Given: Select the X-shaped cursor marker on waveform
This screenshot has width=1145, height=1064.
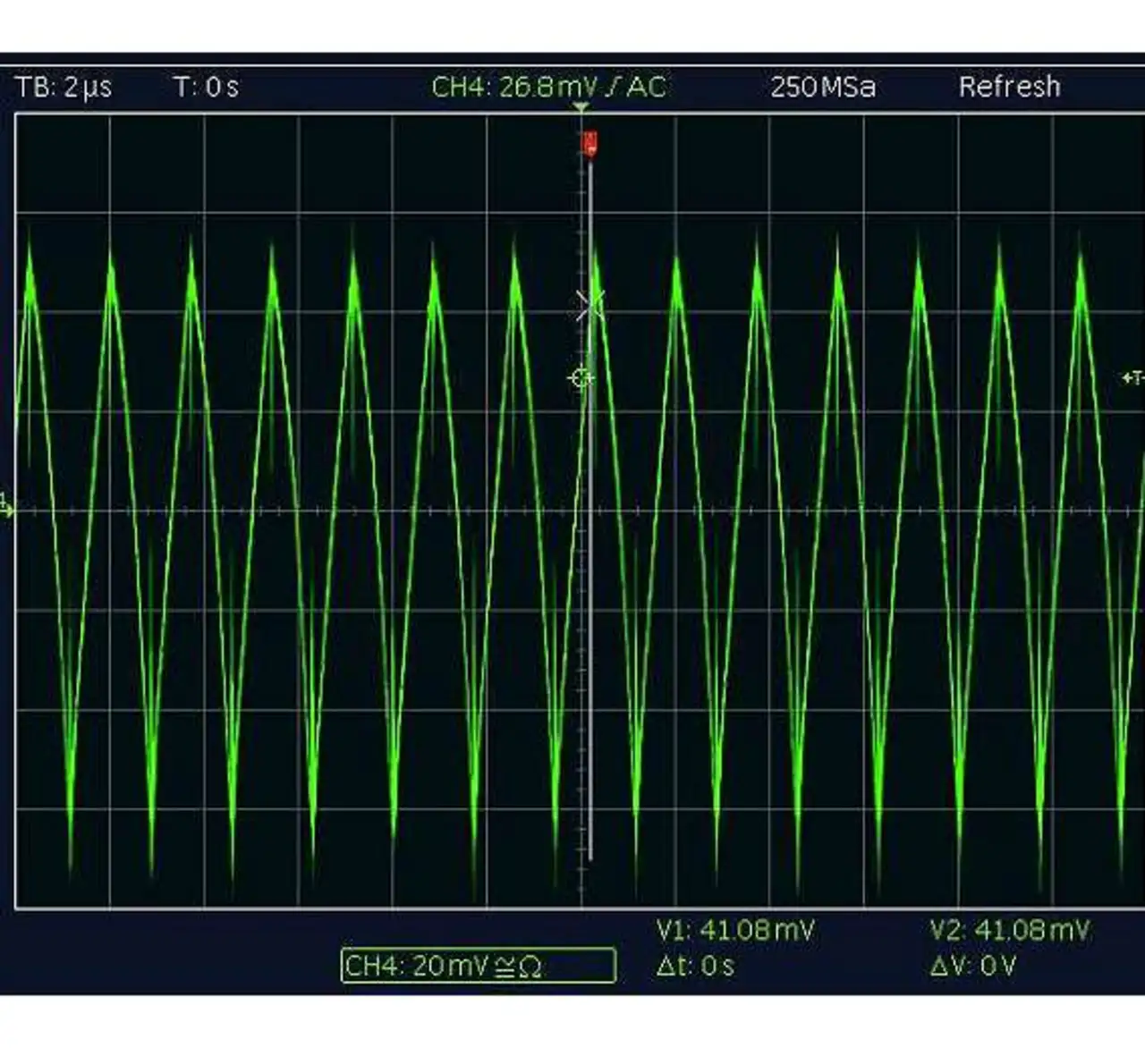Looking at the screenshot, I should click(x=590, y=305).
